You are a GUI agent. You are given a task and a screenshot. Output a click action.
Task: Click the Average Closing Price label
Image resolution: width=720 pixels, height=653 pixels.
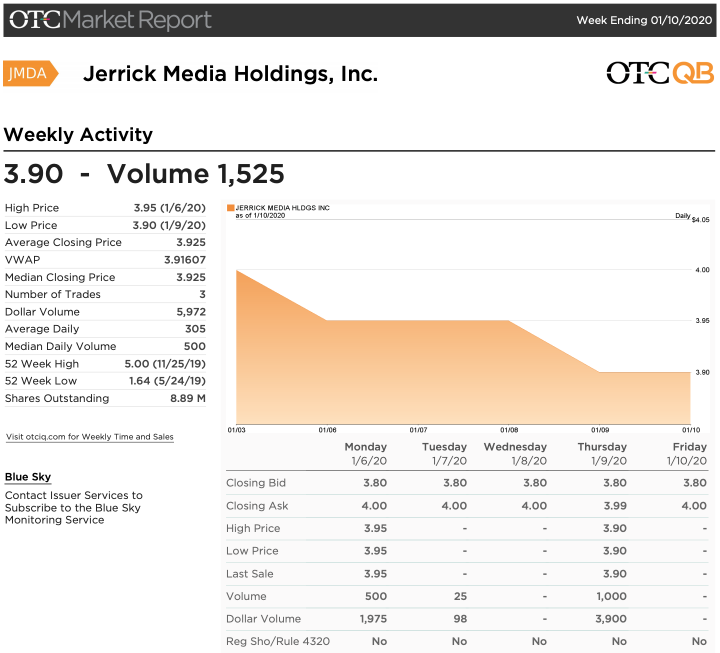click(63, 242)
